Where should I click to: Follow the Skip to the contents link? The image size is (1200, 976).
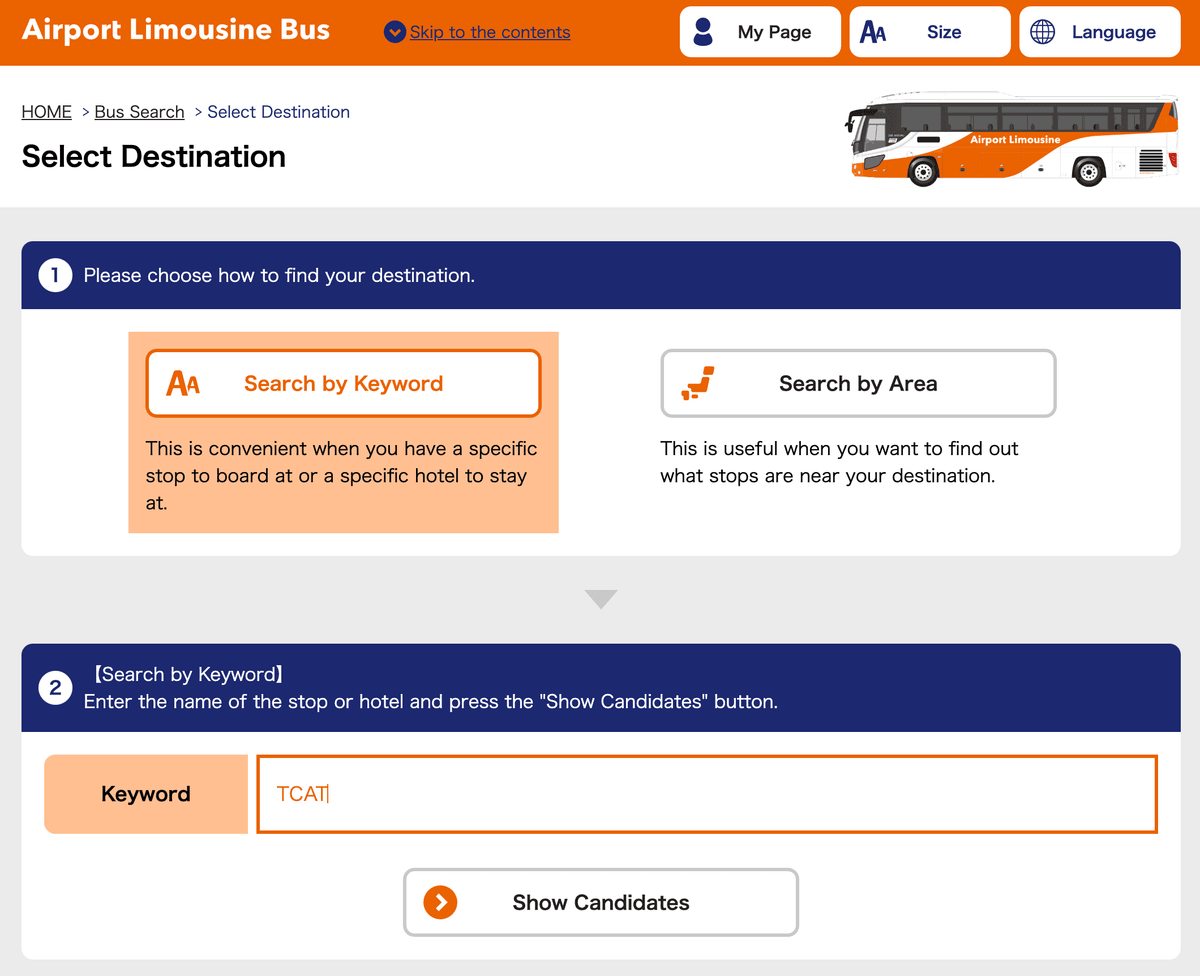tap(490, 32)
